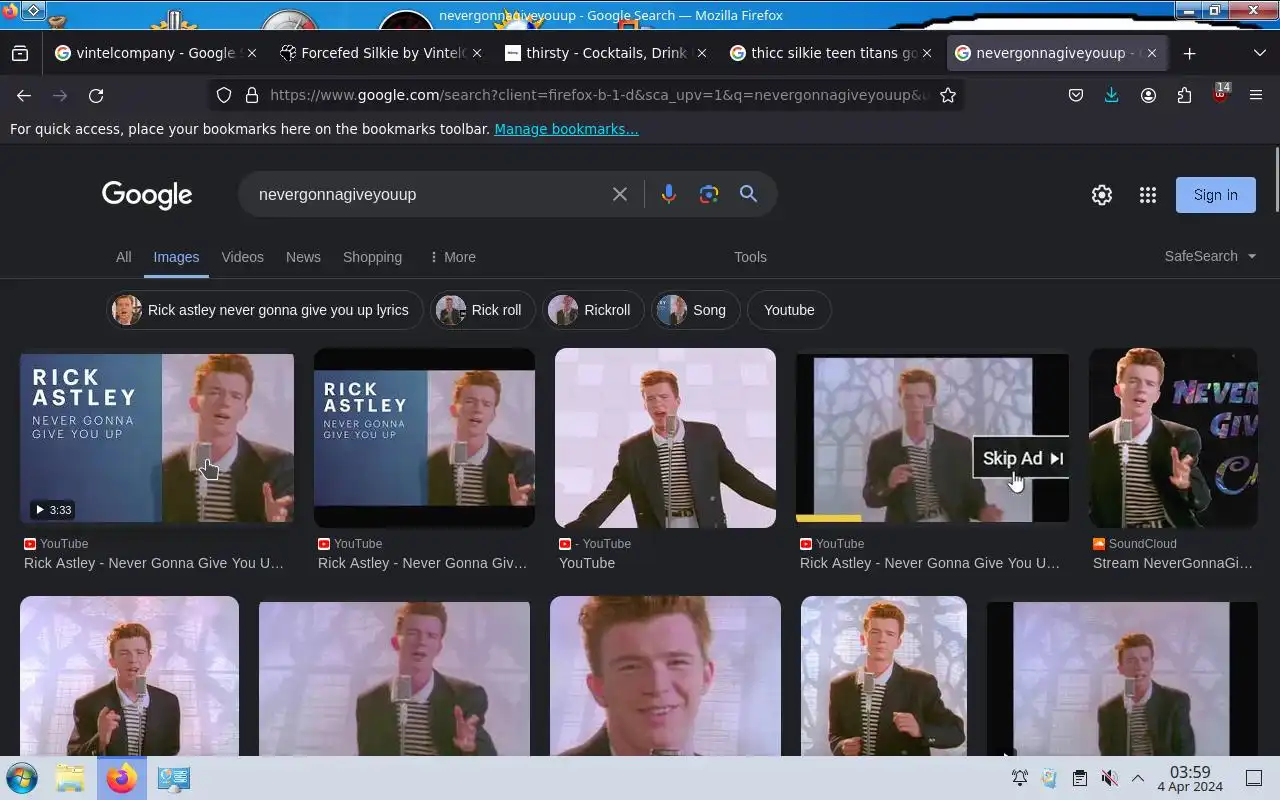Open the clipboard tray icon
This screenshot has height=800, width=1280.
[x=1079, y=778]
